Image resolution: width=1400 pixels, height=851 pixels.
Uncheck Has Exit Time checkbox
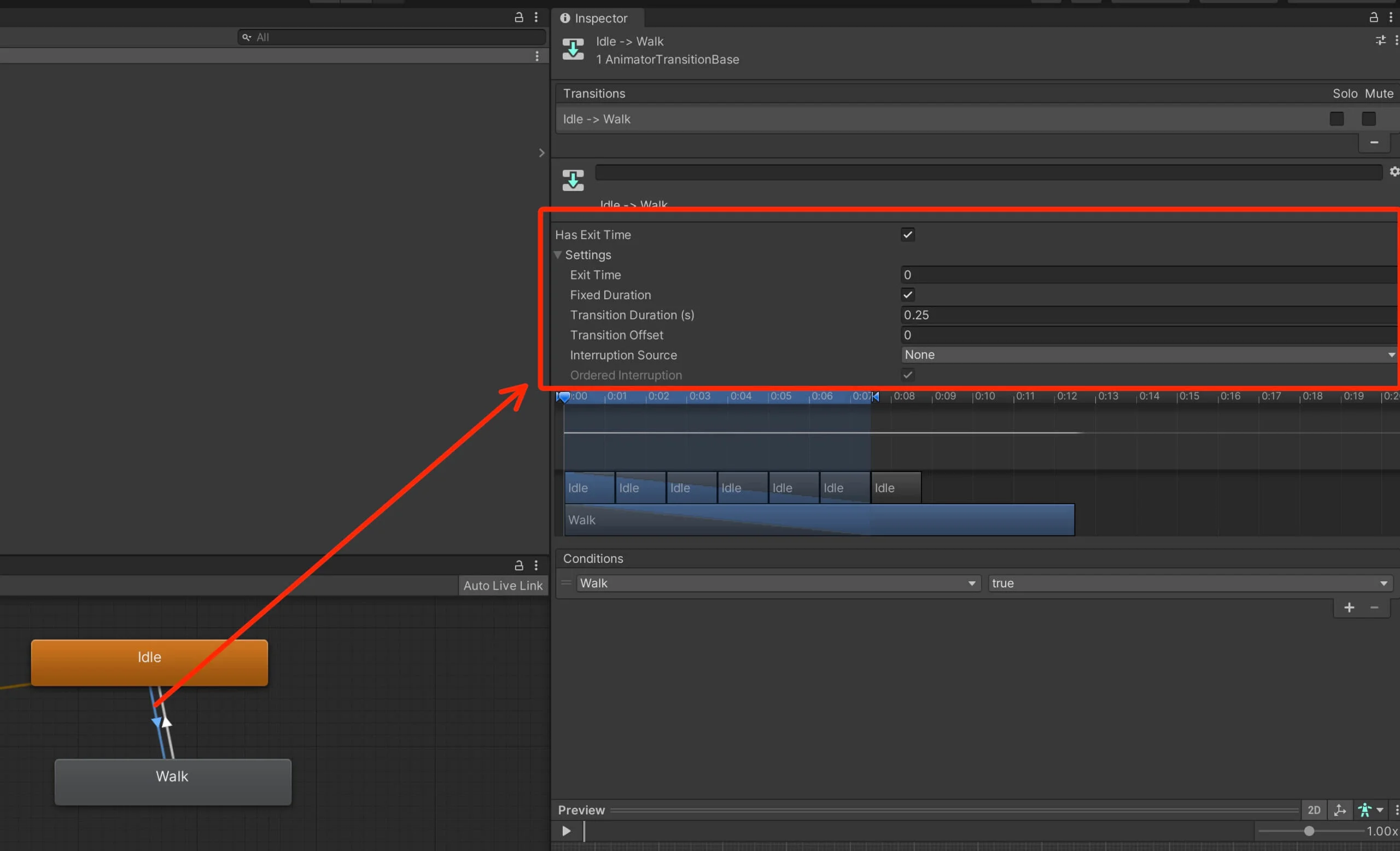[908, 235]
